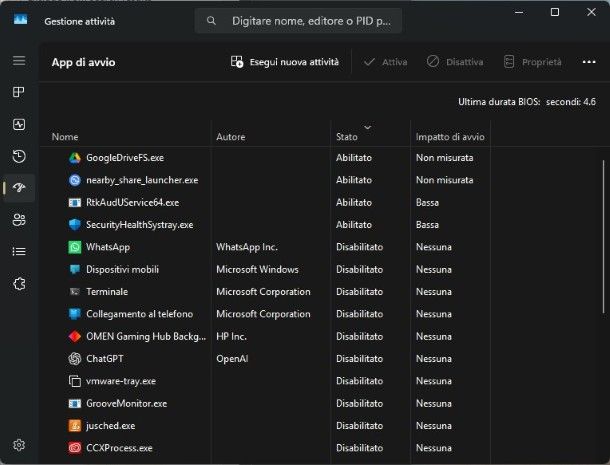
Task: Click the OpenAI author cell
Action: 232,359
